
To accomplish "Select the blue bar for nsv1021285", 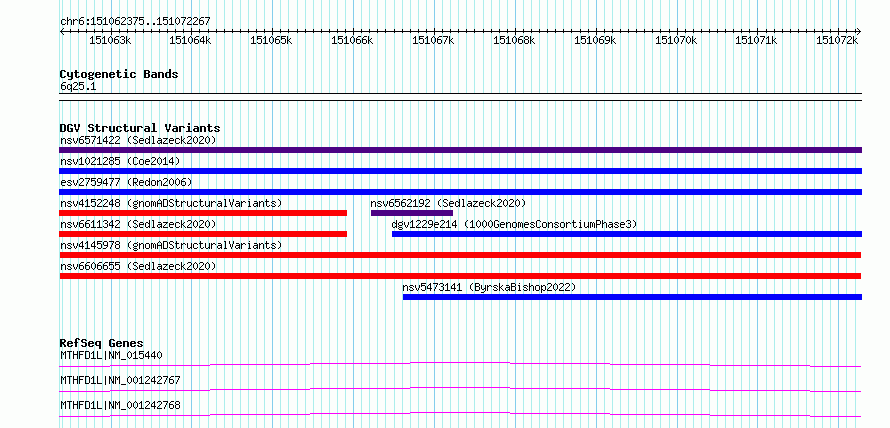I will [x=460, y=171].
